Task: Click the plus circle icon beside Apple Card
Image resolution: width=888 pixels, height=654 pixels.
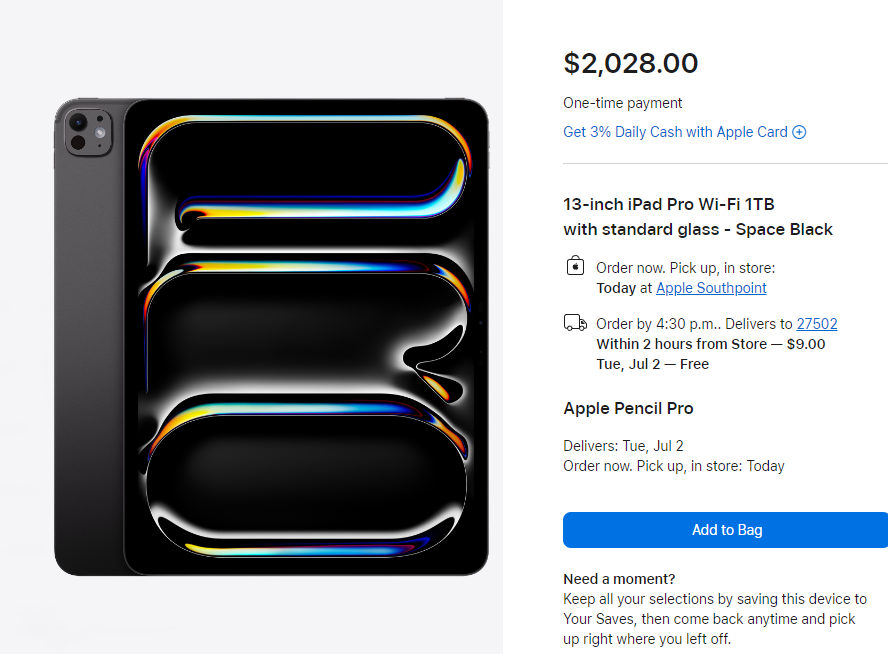Action: click(x=799, y=132)
